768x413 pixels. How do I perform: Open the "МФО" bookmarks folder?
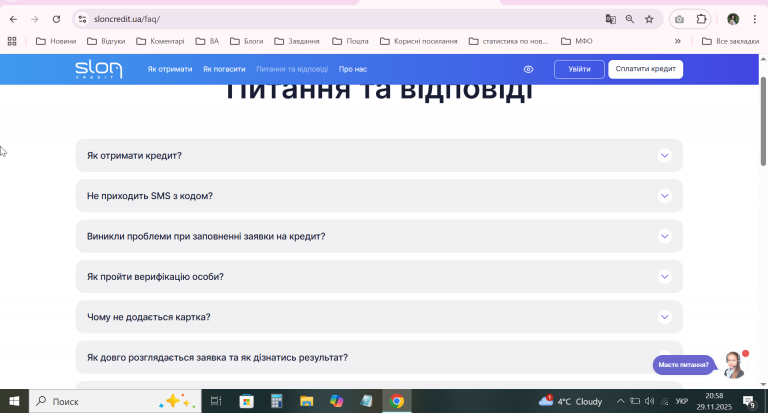tap(576, 41)
